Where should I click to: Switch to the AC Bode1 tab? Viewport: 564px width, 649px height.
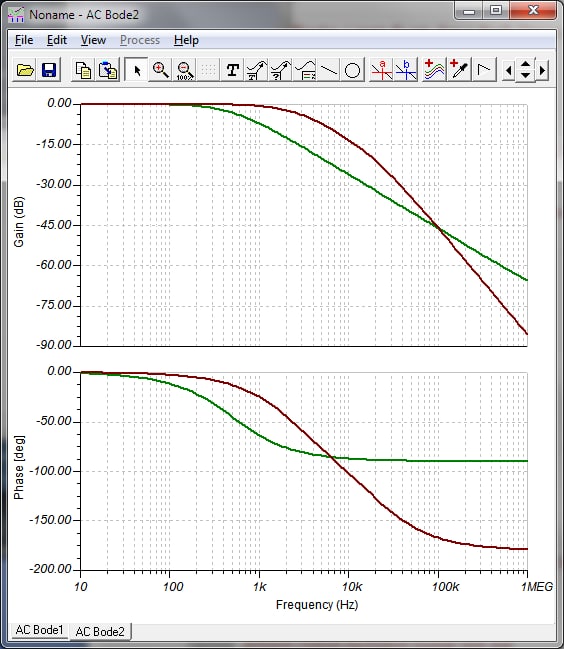click(39, 630)
